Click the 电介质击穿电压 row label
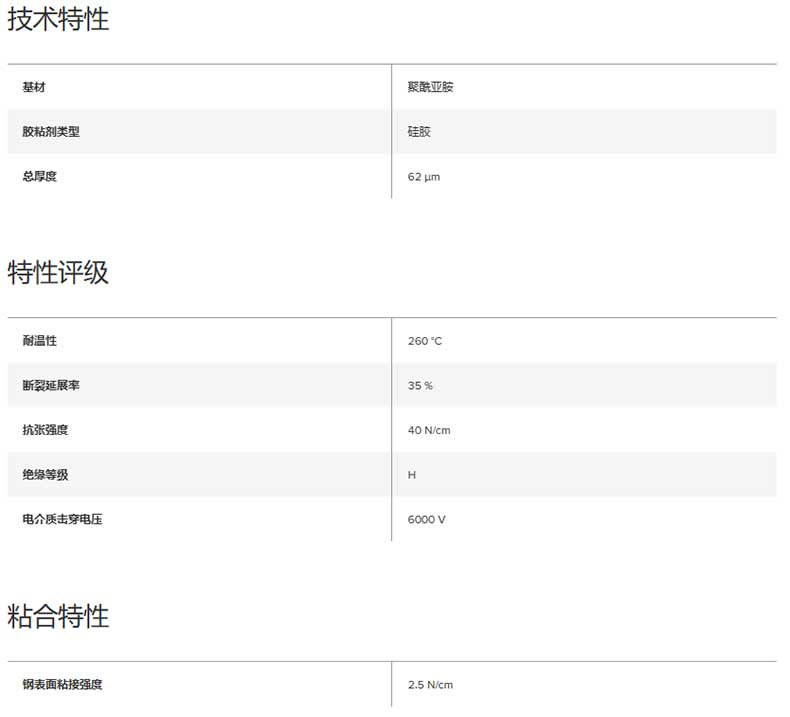This screenshot has height=717, width=790. [62, 520]
